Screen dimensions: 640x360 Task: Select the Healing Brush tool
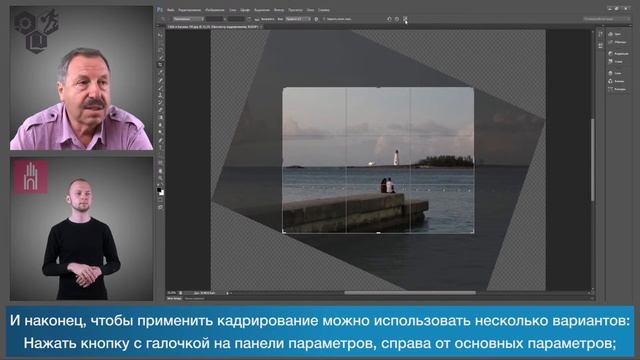pos(160,80)
